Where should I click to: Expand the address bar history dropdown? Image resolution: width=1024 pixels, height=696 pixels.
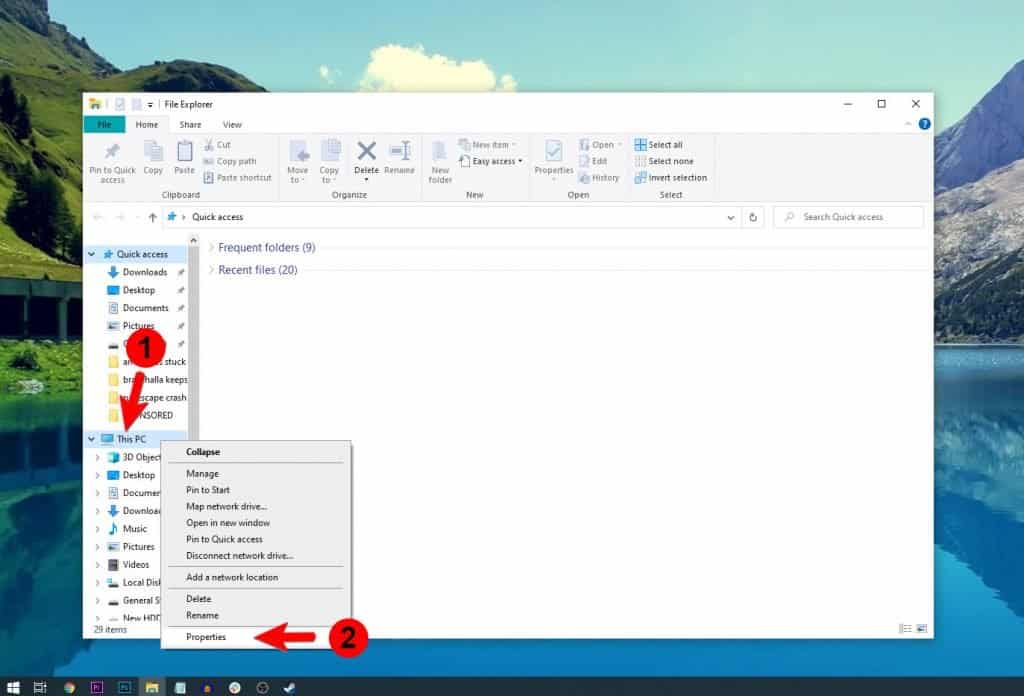click(x=731, y=217)
